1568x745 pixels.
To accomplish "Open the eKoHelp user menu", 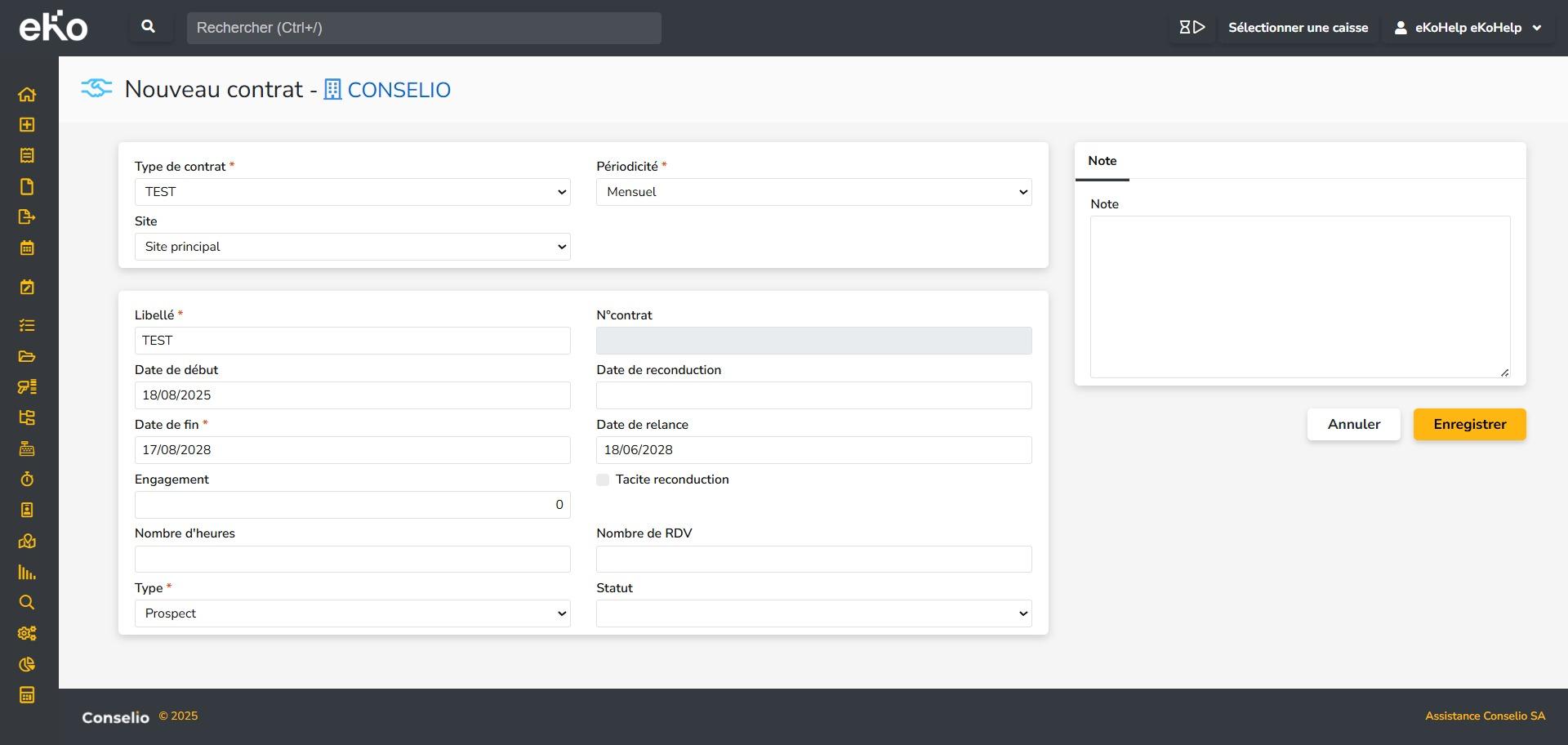I will pos(1468,28).
